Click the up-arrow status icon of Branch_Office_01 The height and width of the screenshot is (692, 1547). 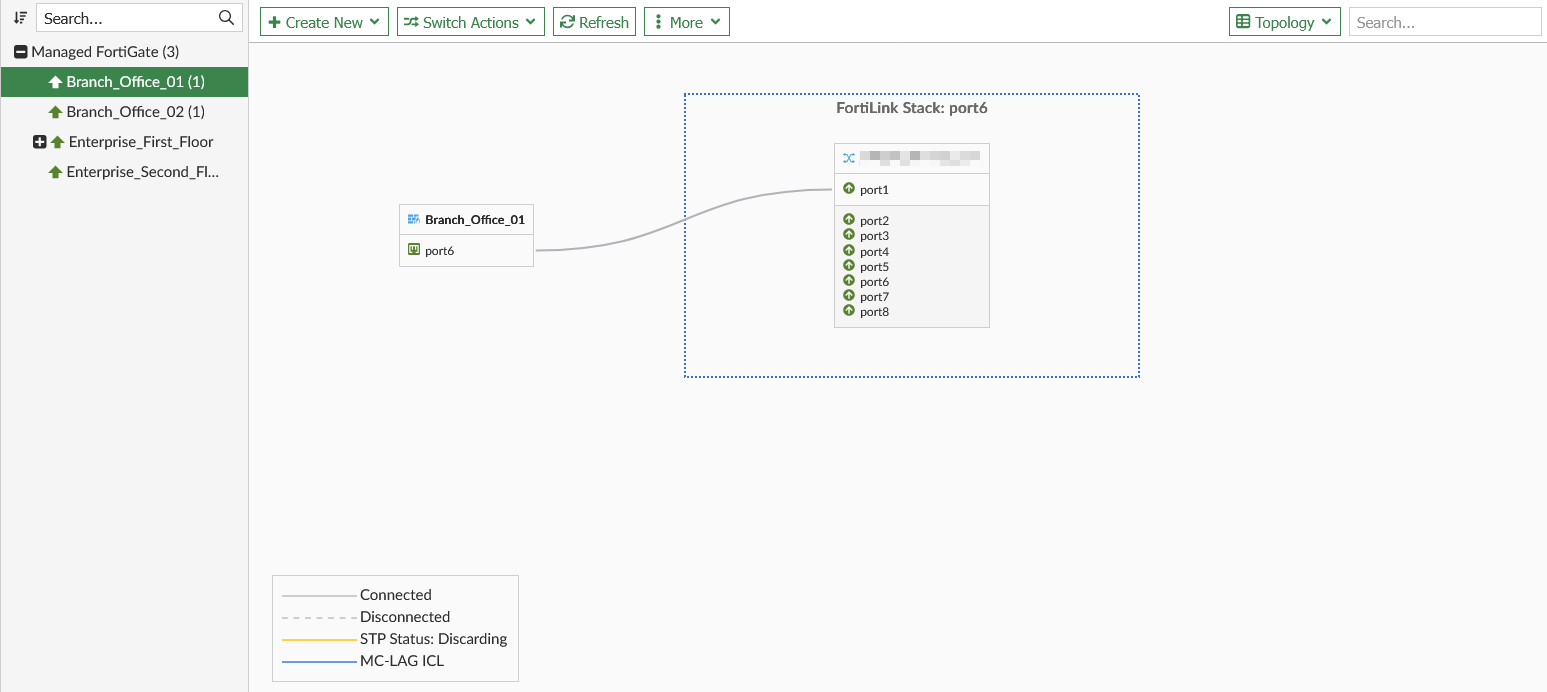coord(56,82)
